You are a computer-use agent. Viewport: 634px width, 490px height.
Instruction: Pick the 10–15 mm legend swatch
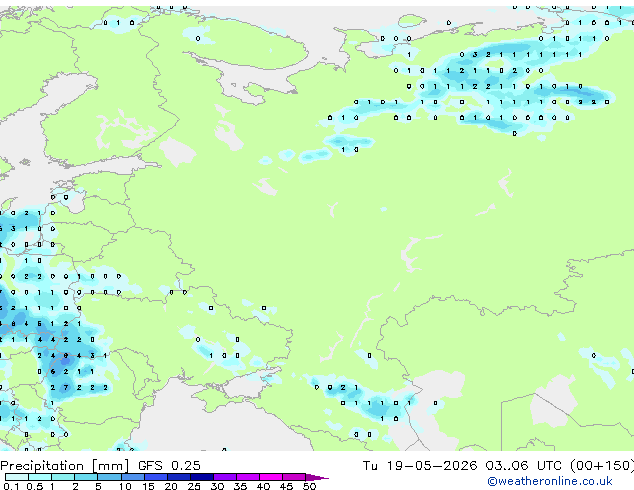pyautogui.click(x=132, y=477)
